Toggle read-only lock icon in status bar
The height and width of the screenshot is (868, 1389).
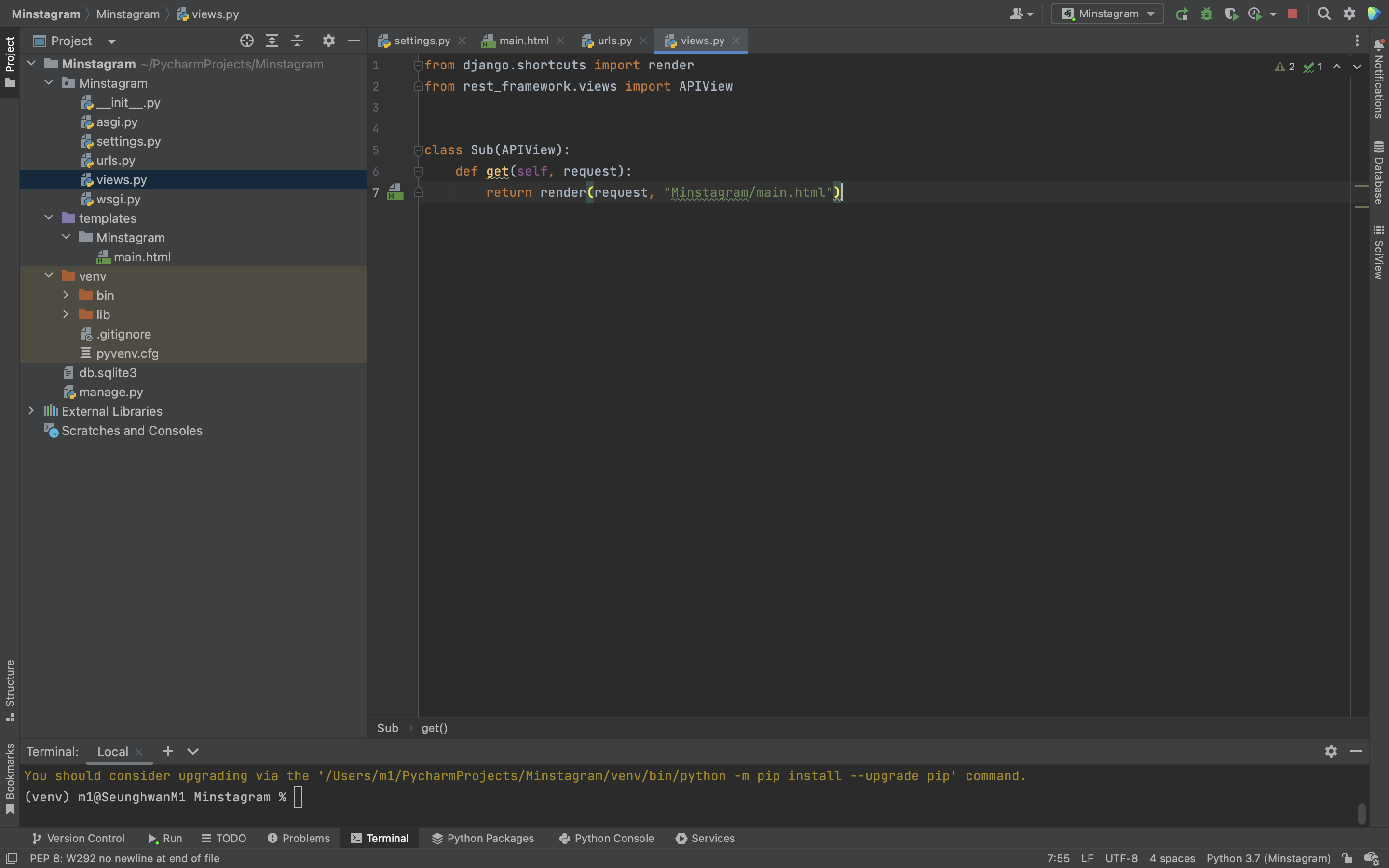[1347, 858]
